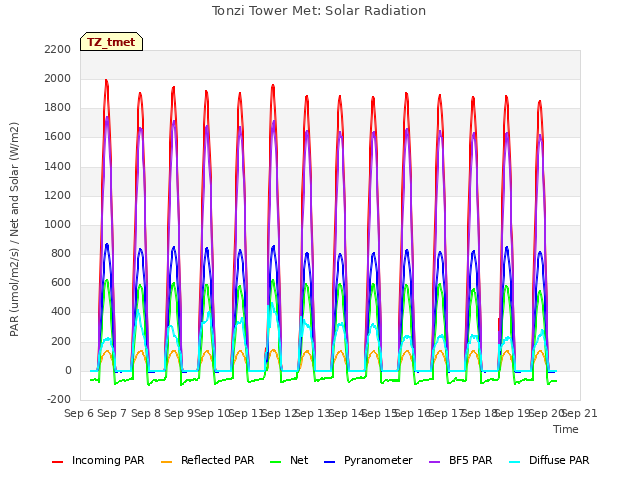Click the 400 y-axis tick label
Screen dimensions: 640x480
click(x=61, y=311)
